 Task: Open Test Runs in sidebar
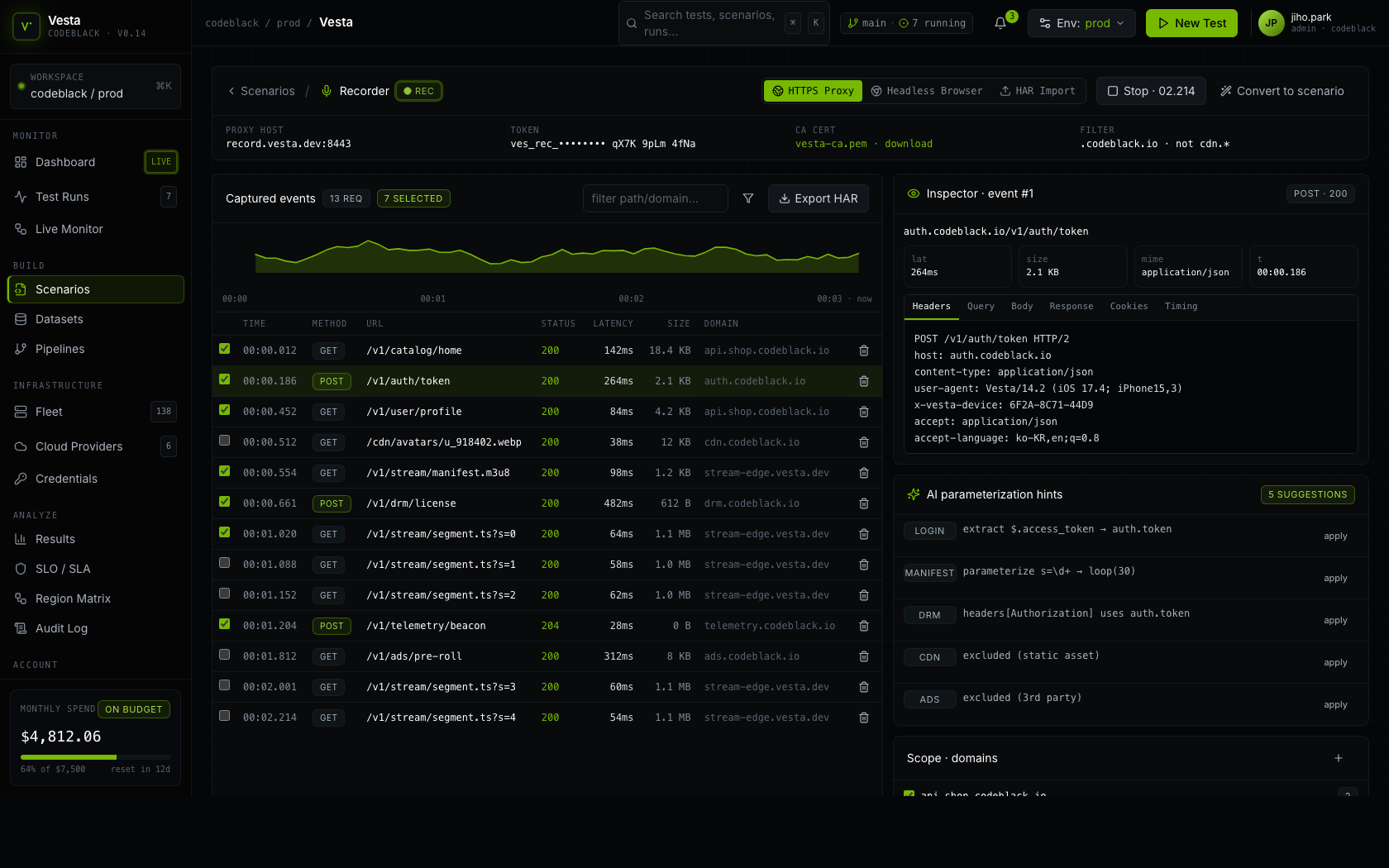62,197
